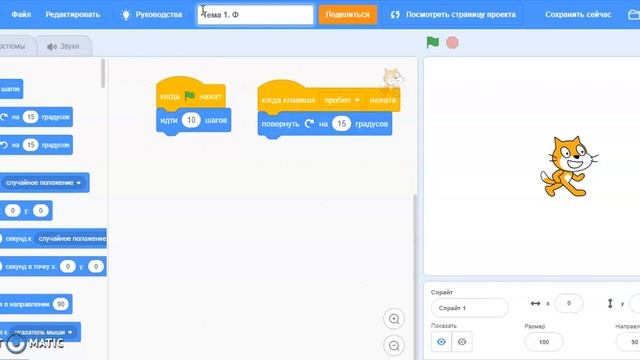Click the counterclockwise turn 15 градусов palette block
The height and width of the screenshot is (360, 640).
(x=36, y=145)
